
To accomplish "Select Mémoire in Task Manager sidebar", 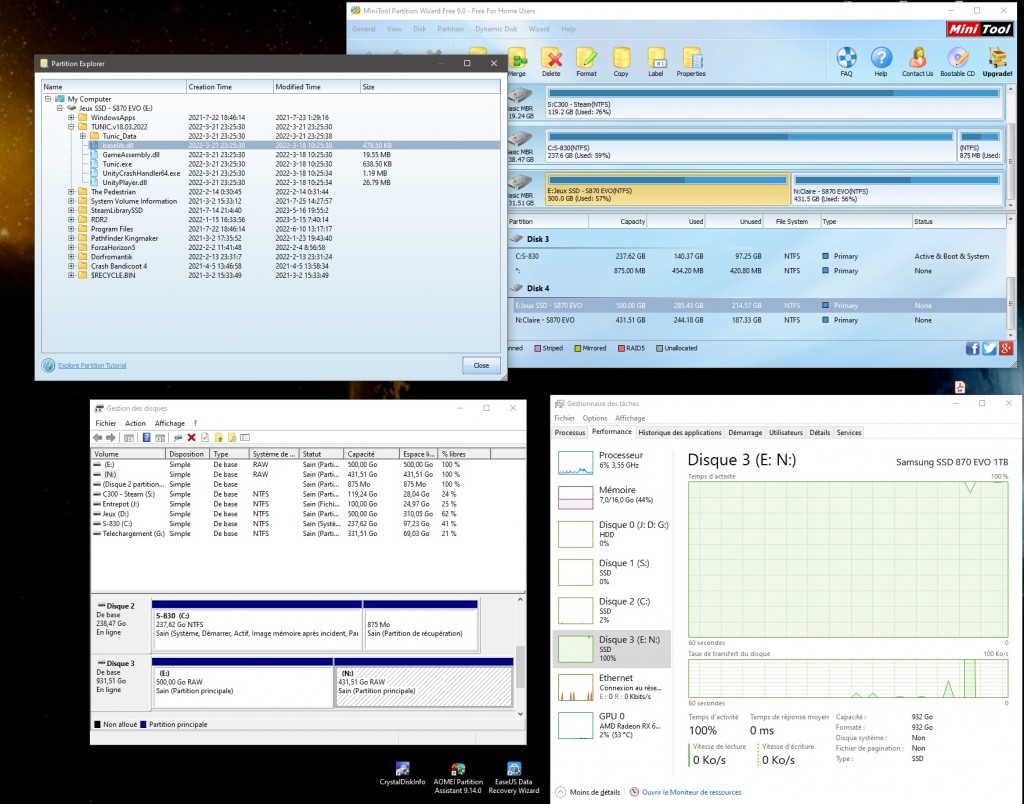I will (x=613, y=495).
